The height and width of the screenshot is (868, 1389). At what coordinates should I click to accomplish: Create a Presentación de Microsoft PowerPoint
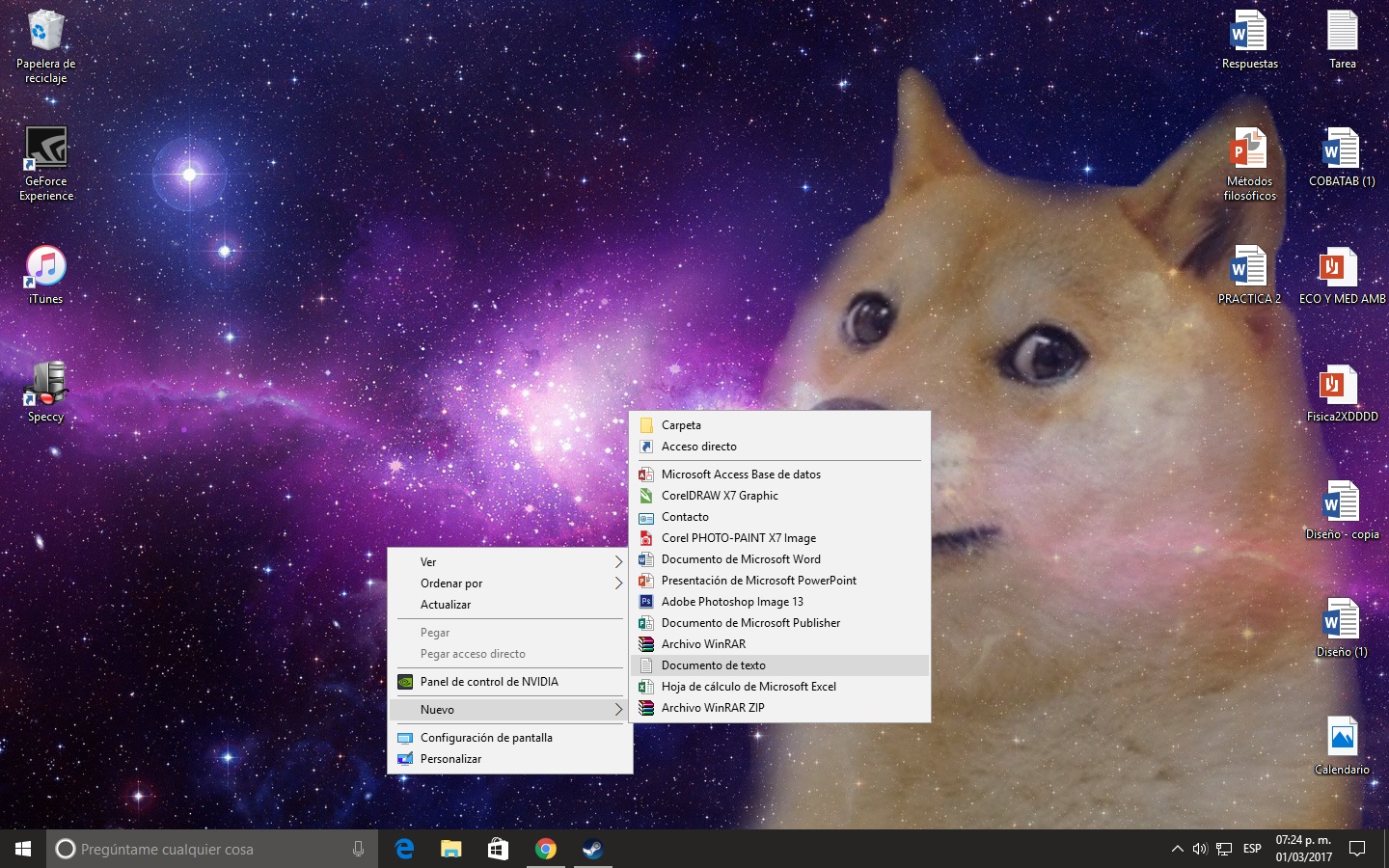[779, 581]
